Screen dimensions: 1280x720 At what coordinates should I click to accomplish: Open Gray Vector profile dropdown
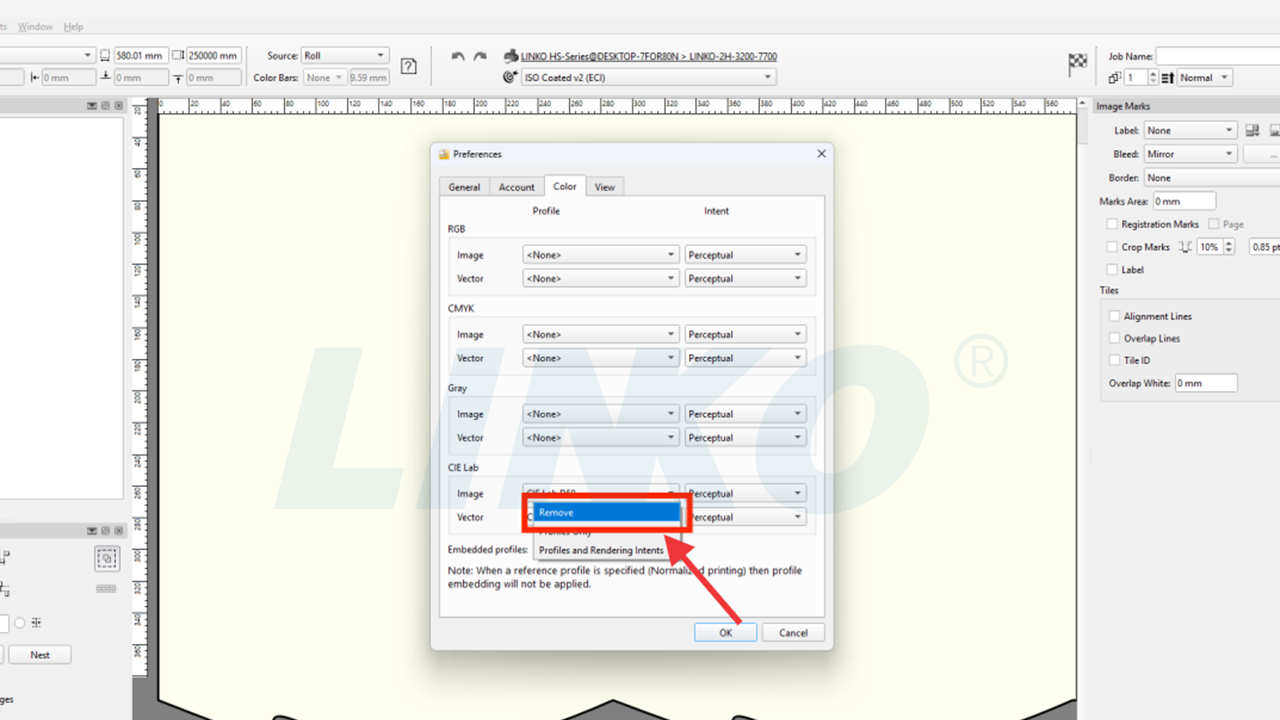(x=601, y=438)
